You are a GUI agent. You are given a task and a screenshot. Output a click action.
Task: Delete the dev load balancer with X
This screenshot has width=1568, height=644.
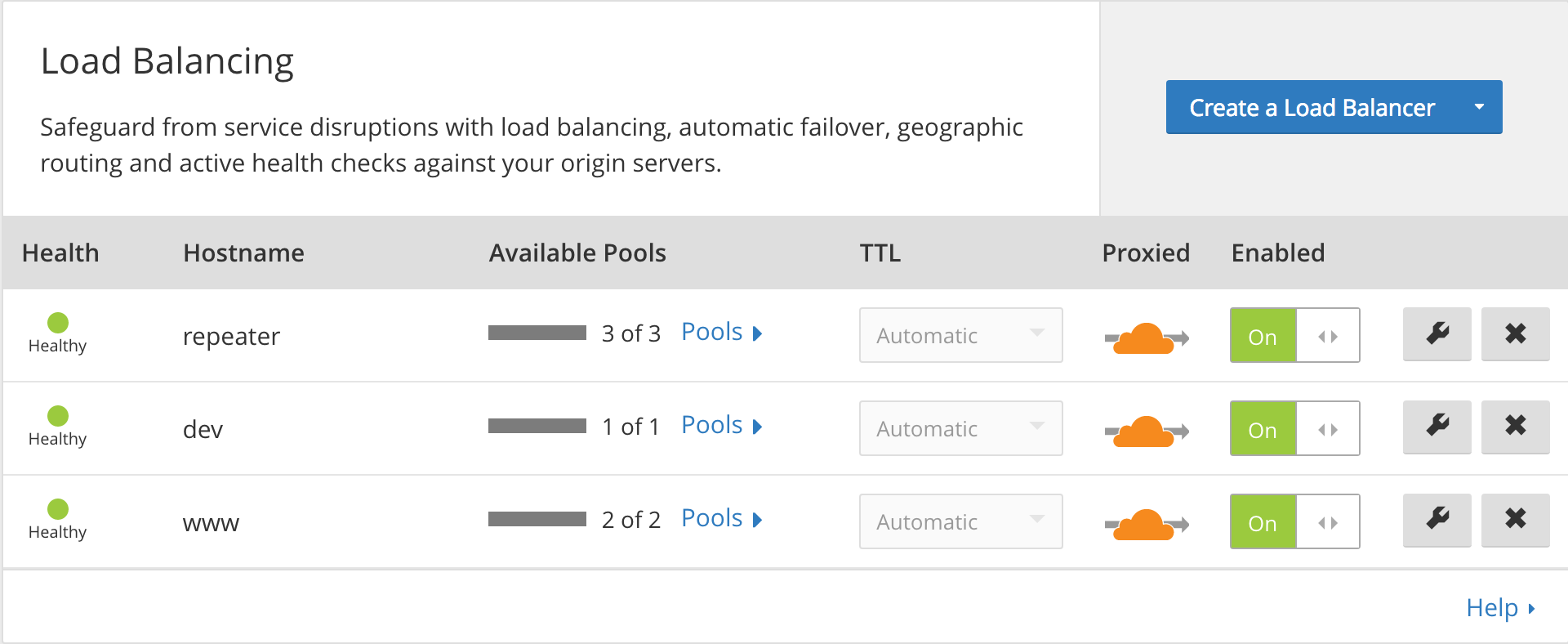tap(1515, 427)
